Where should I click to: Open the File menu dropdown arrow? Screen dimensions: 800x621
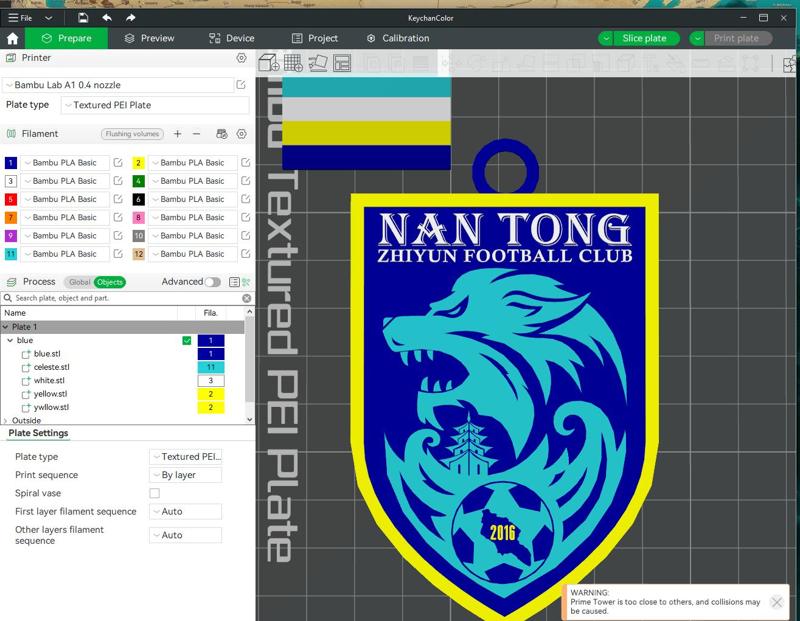click(x=48, y=18)
